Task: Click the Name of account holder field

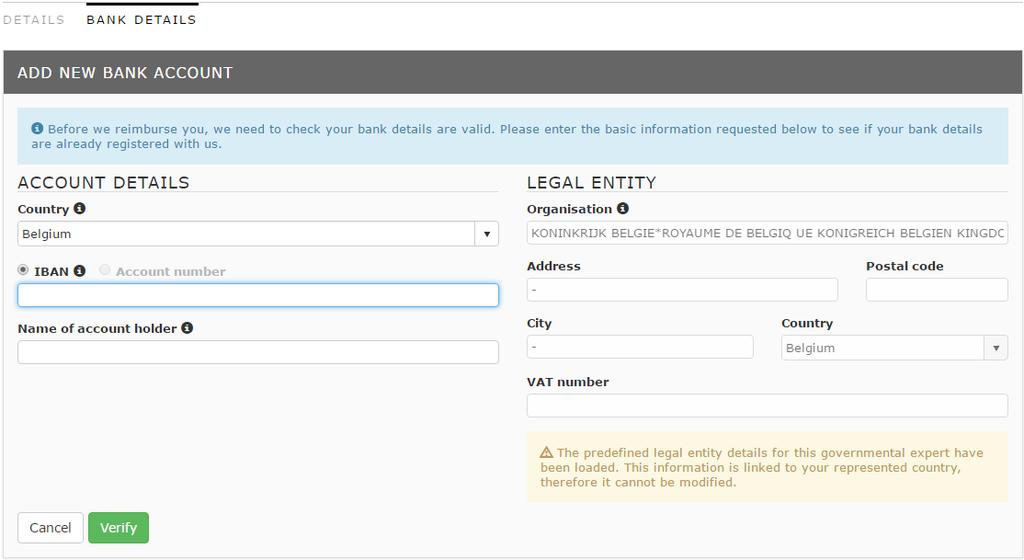Action: pyautogui.click(x=258, y=352)
